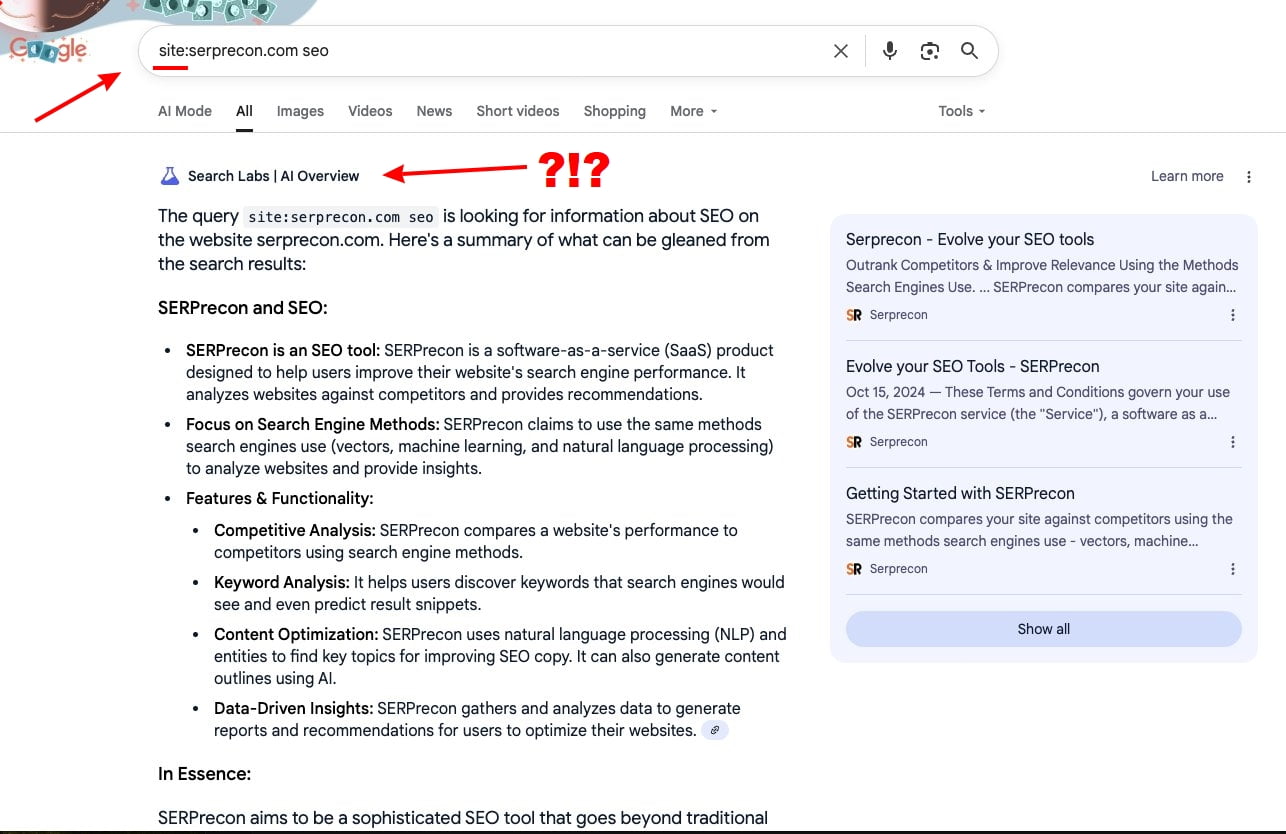The width and height of the screenshot is (1286, 834).
Task: Start voice search with microphone icon
Action: [x=890, y=51]
